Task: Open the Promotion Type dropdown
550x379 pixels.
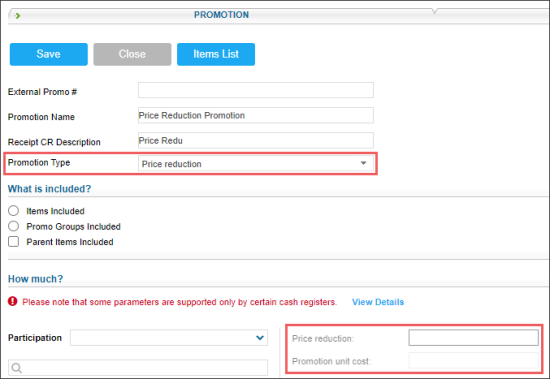Action: point(256,164)
